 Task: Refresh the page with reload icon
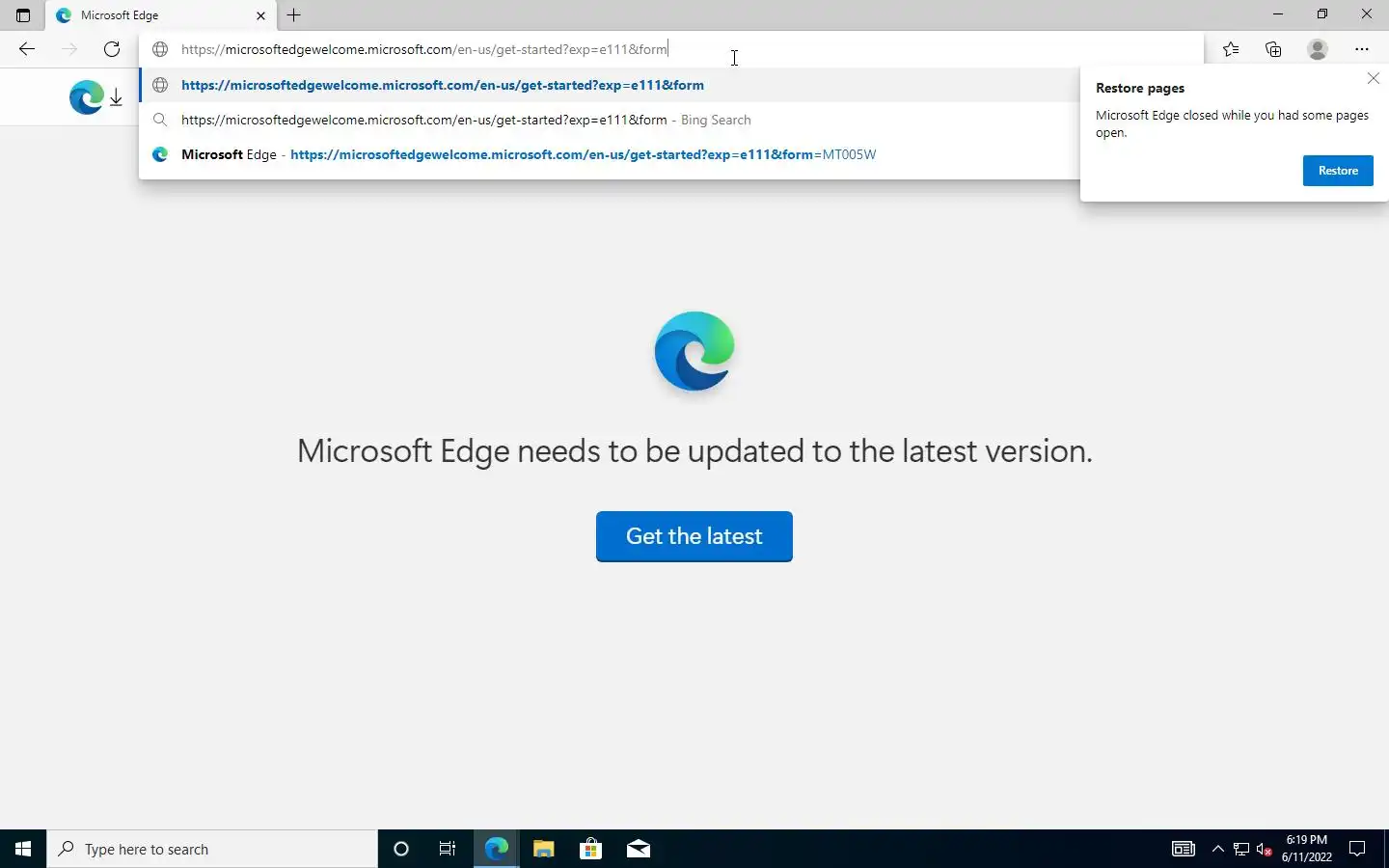(x=112, y=49)
